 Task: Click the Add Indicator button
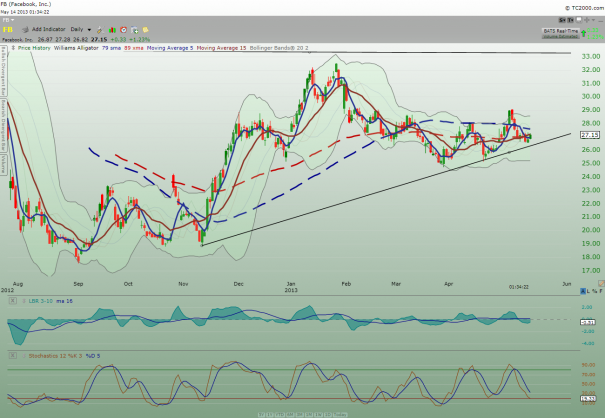(48, 29)
